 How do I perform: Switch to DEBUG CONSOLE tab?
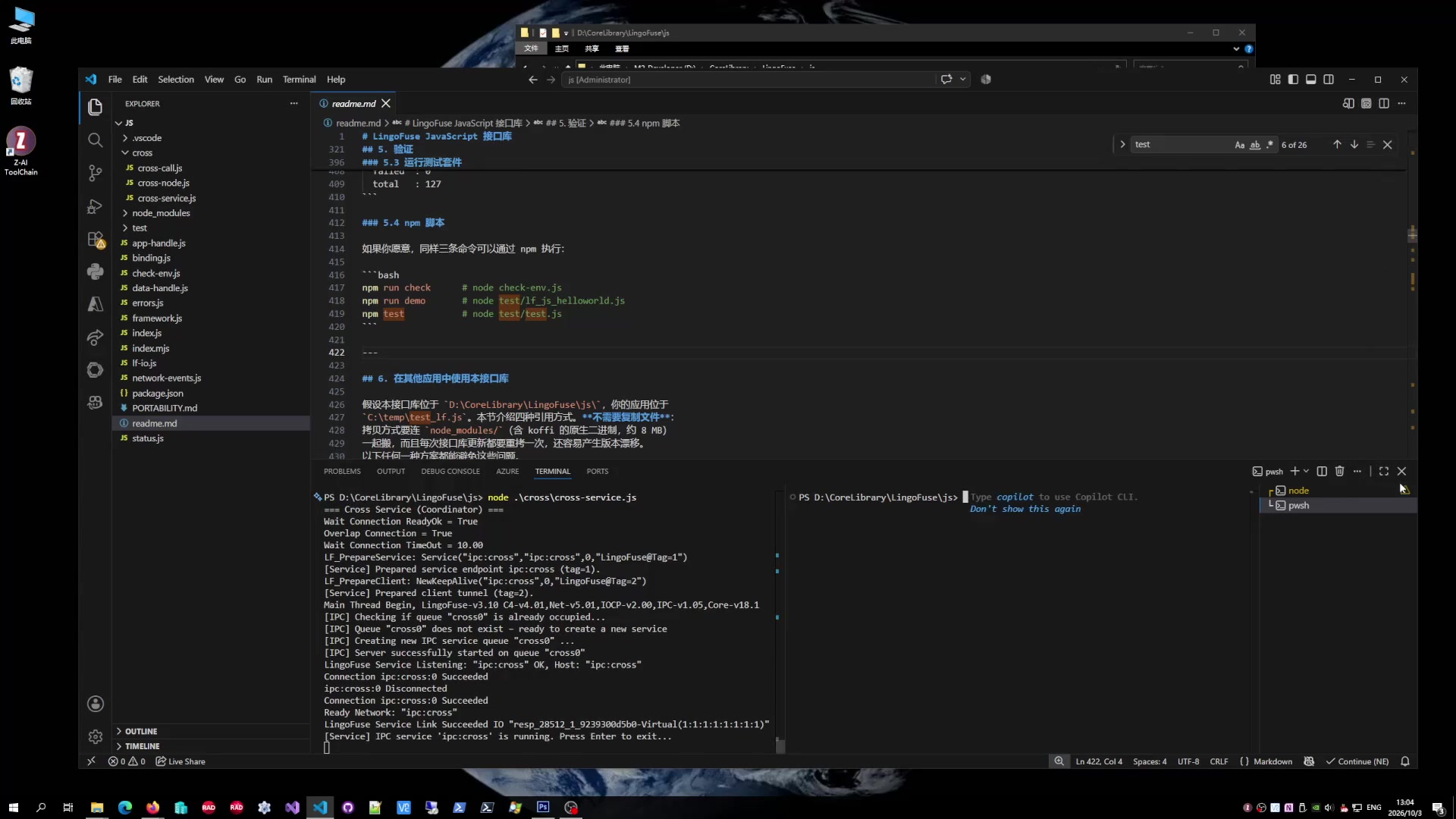point(450,471)
